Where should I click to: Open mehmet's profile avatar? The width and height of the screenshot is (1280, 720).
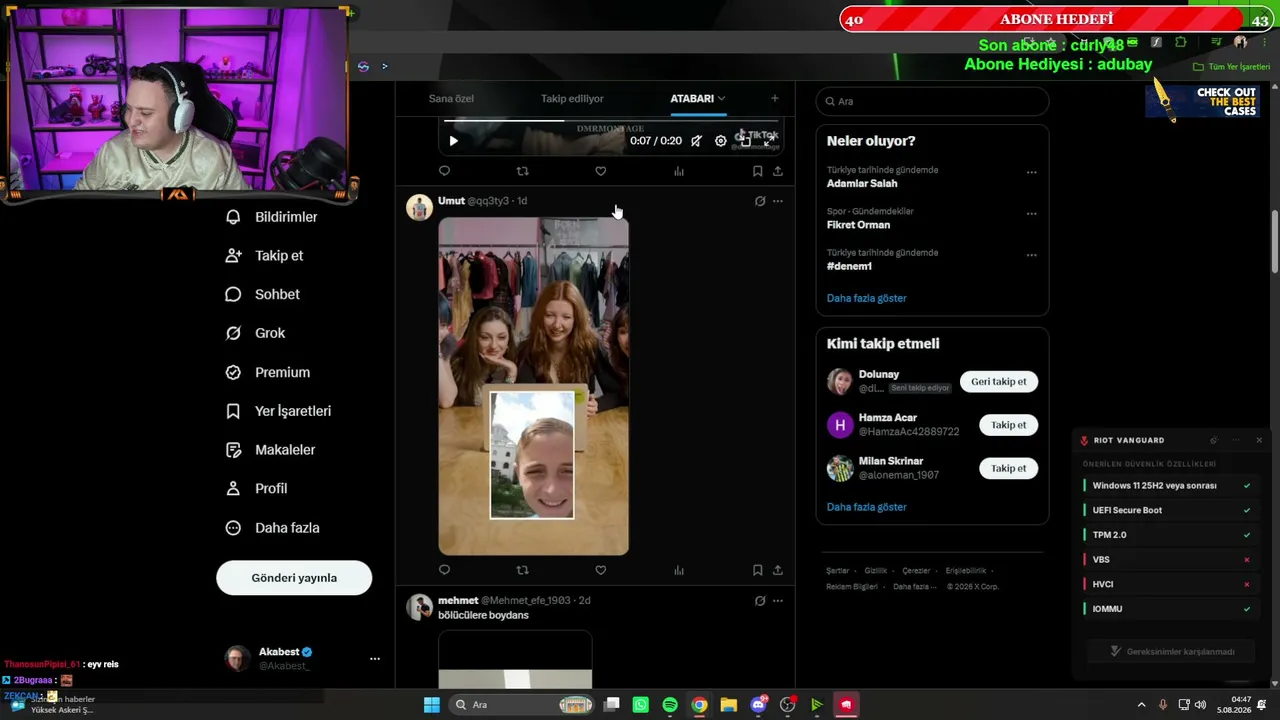click(419, 607)
